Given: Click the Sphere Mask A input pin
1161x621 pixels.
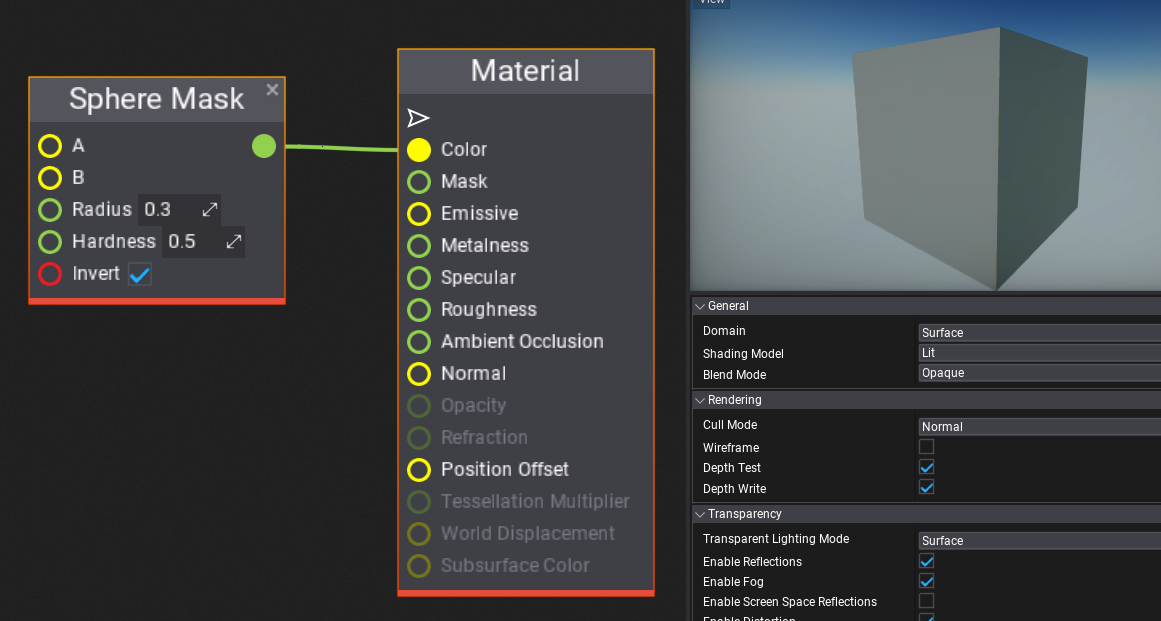Looking at the screenshot, I should [x=50, y=146].
